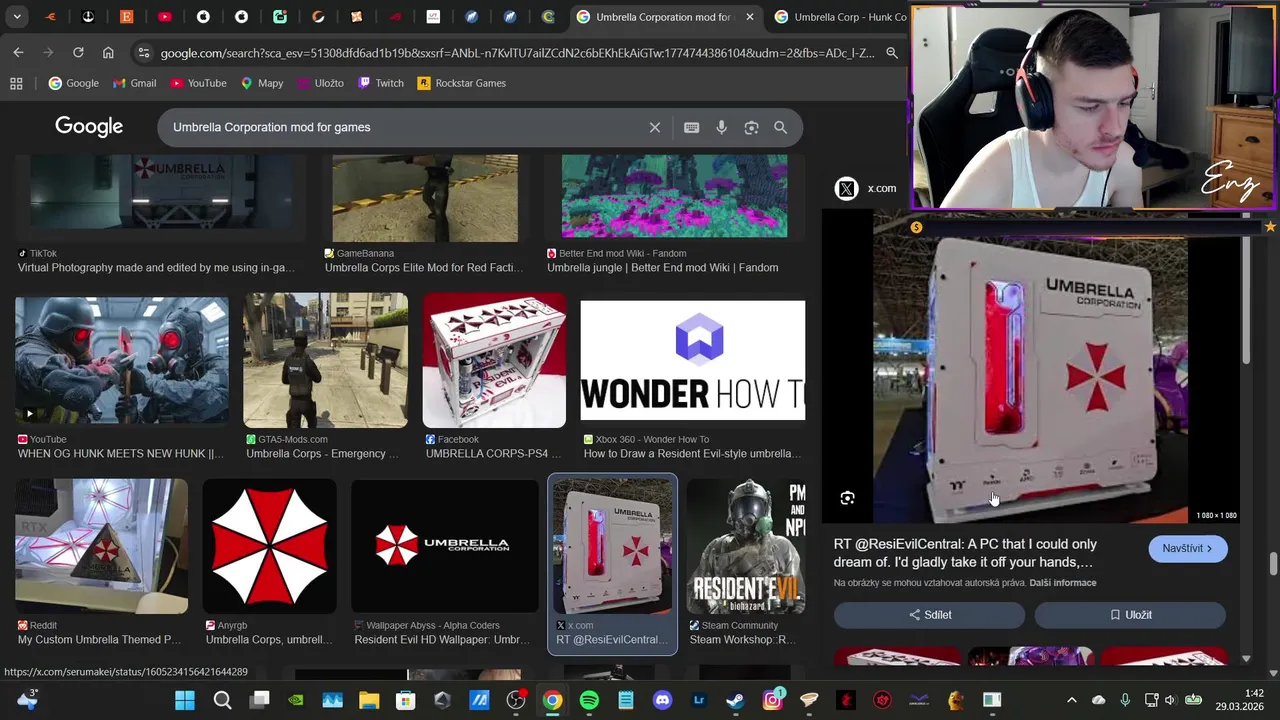Open the apps grid in bookmarks bar
This screenshot has width=1280, height=720.
[16, 83]
